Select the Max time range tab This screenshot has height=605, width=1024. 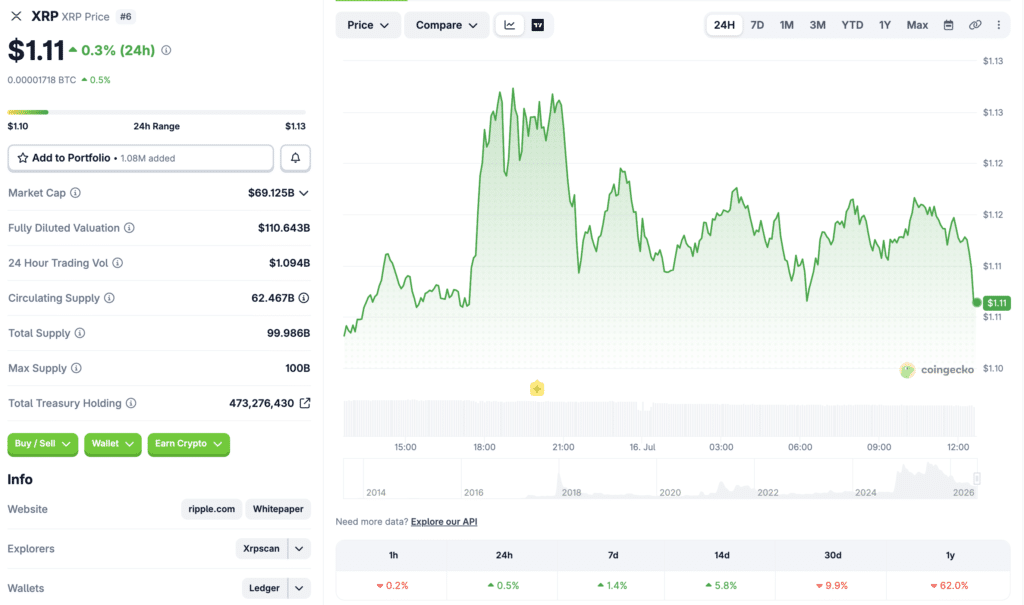pyautogui.click(x=917, y=25)
